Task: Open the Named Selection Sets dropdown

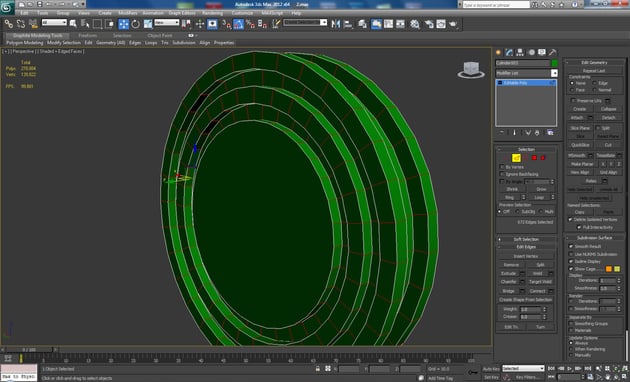Action: [x=305, y=23]
